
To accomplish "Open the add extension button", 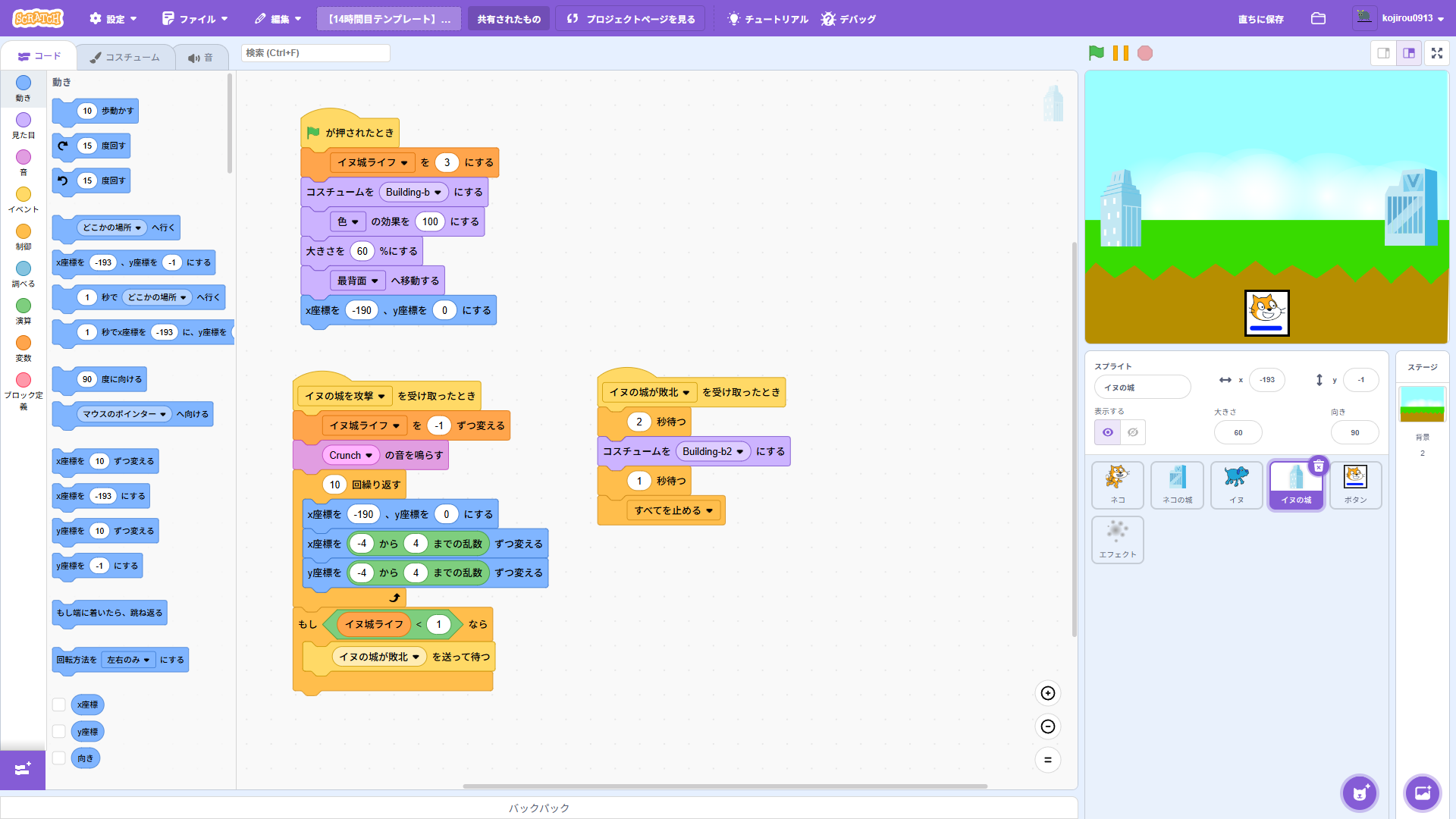I will tap(23, 769).
